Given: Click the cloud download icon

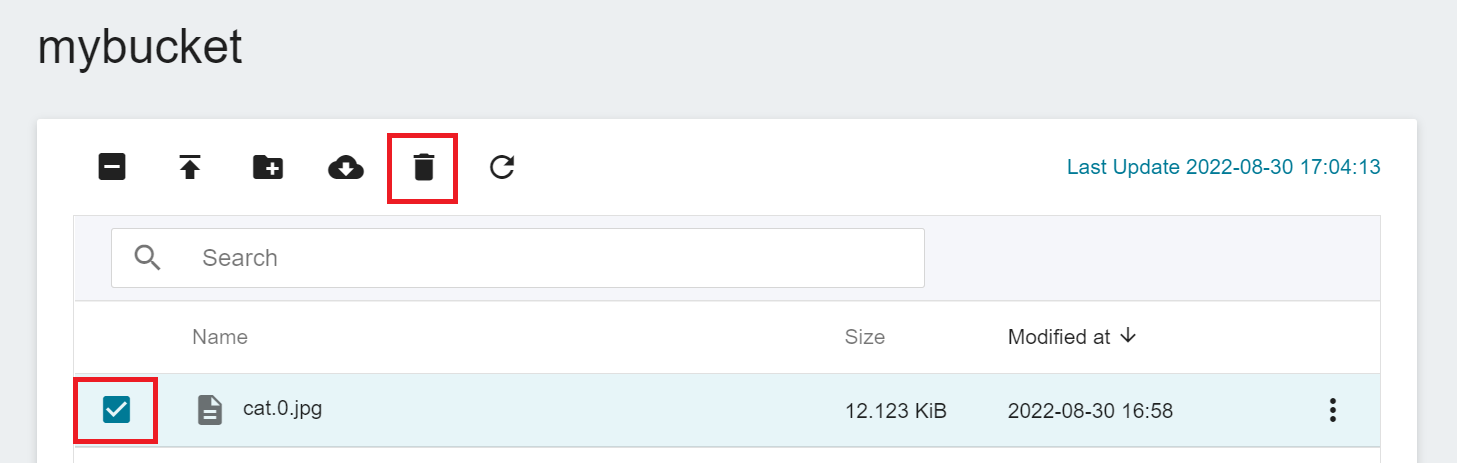Looking at the screenshot, I should (346, 167).
